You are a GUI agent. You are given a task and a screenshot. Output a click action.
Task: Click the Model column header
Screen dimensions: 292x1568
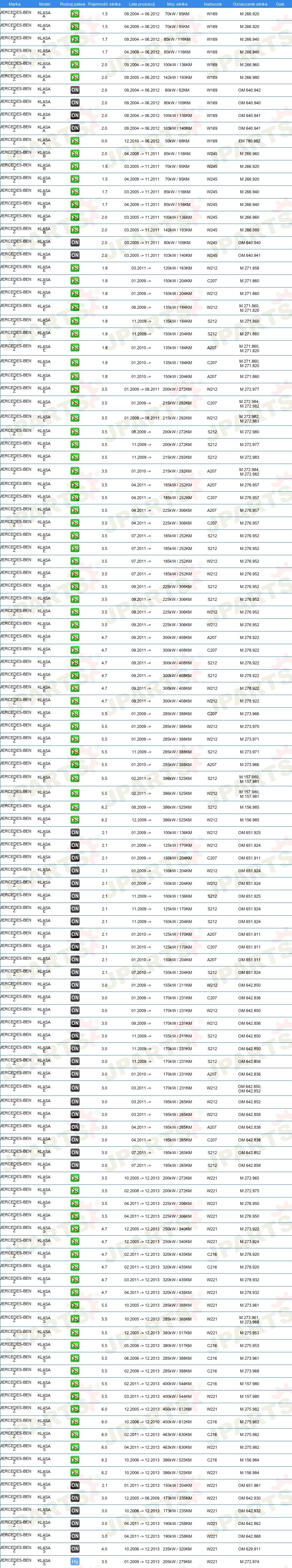point(44,4)
